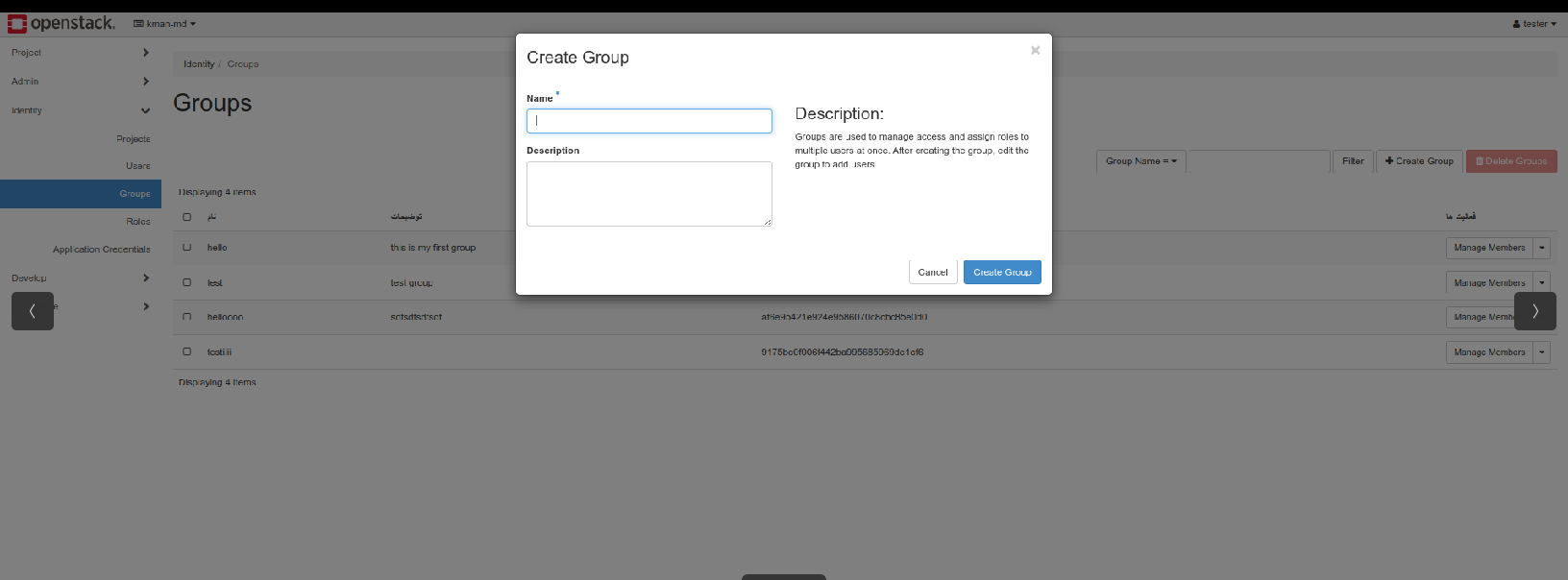The width and height of the screenshot is (1568, 580).
Task: Click the Filter button
Action: pyautogui.click(x=1353, y=161)
